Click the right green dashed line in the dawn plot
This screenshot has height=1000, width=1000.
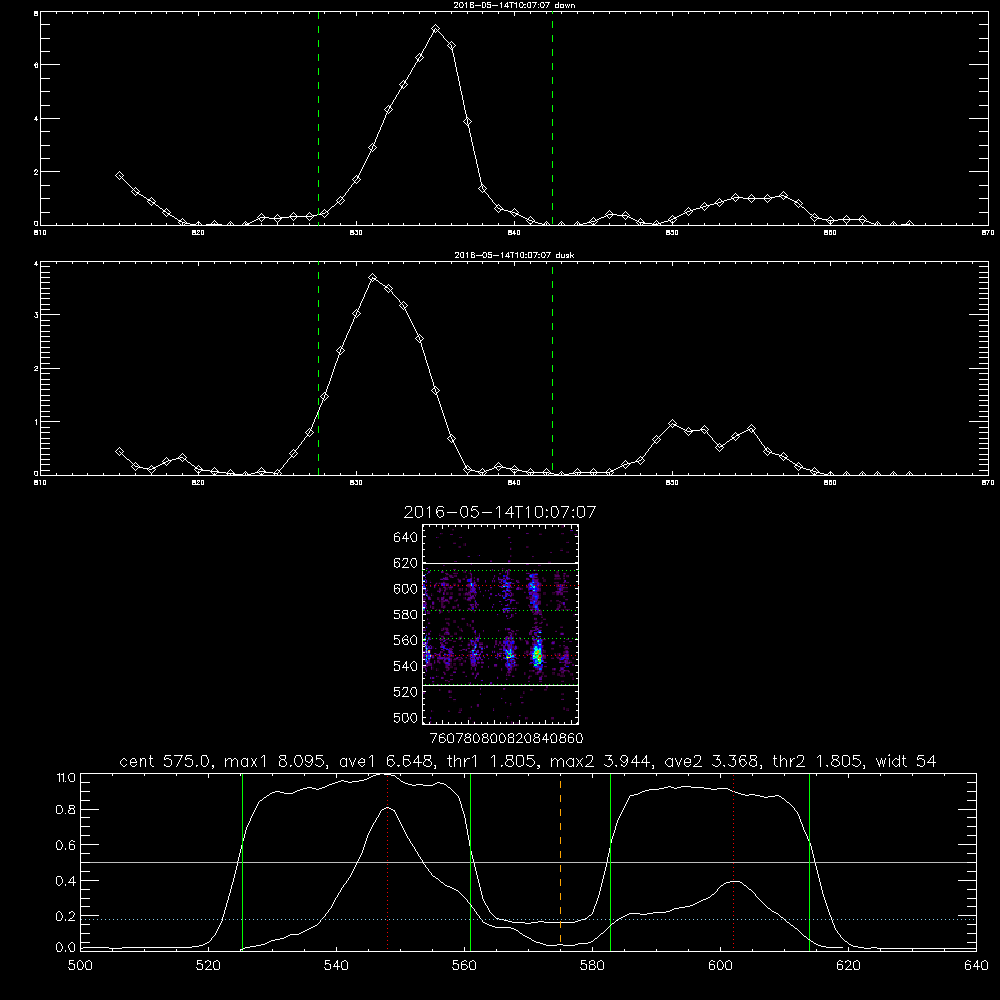552,119
